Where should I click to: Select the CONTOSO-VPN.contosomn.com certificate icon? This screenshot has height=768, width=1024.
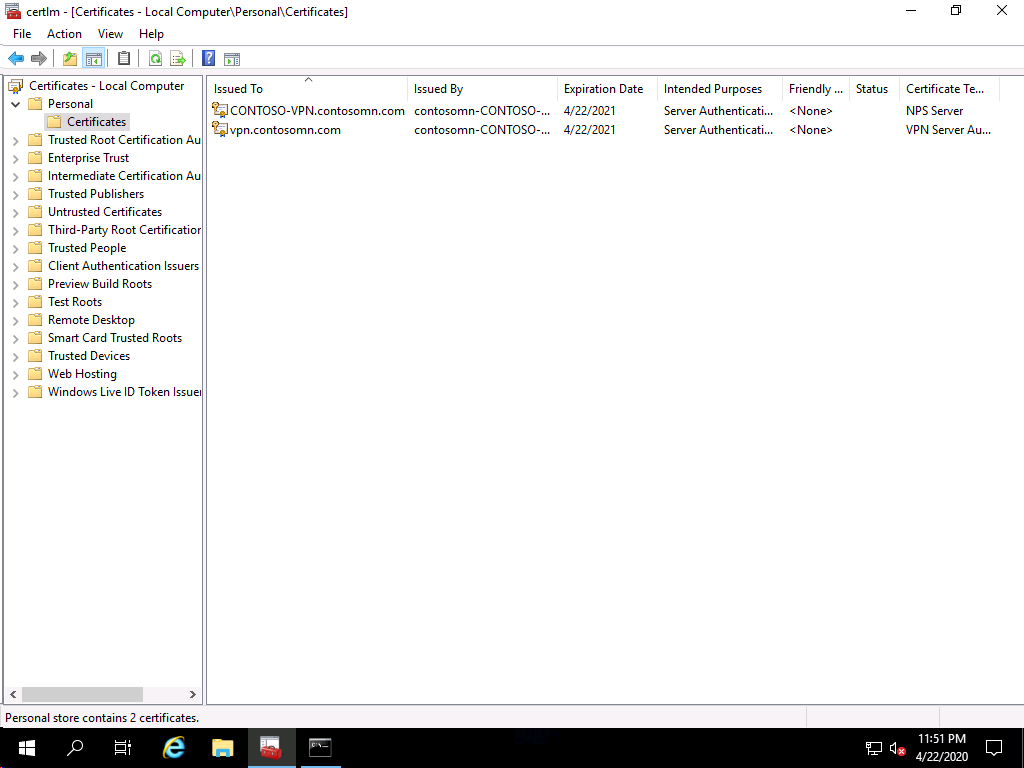(x=220, y=111)
